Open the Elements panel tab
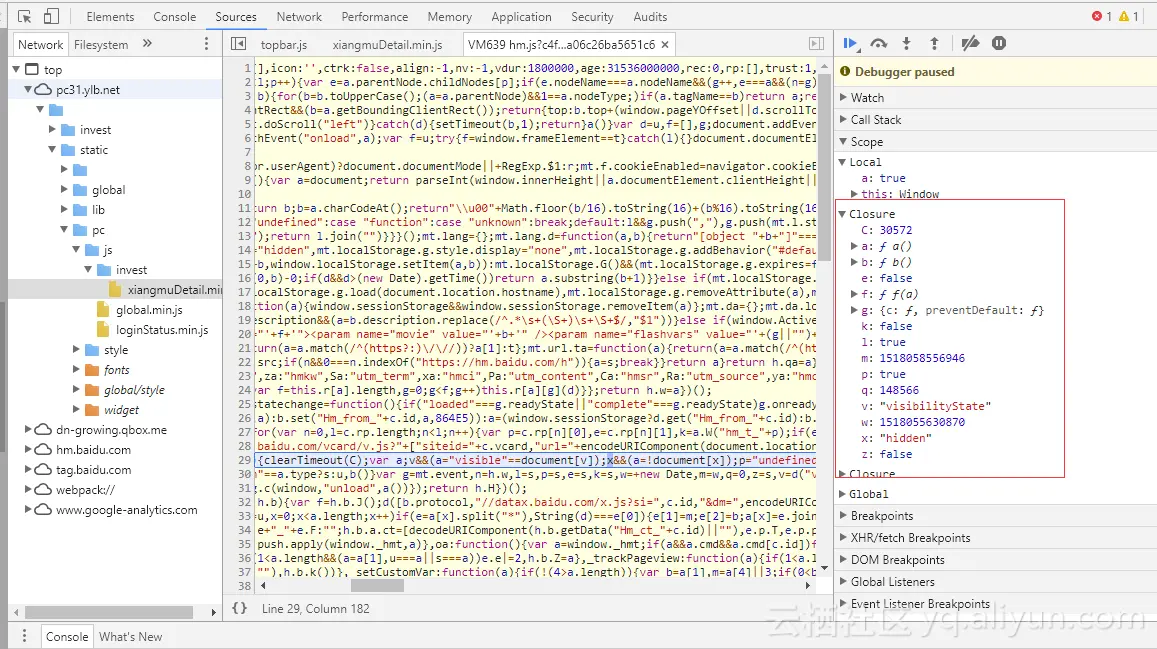 pyautogui.click(x=110, y=16)
